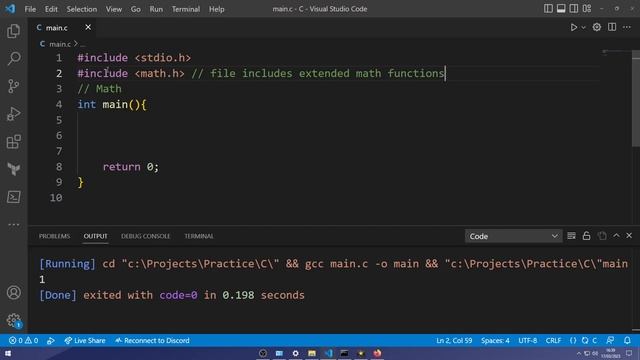Select language mode C in status bar
Viewport: 640px width, 360px height.
(x=595, y=340)
